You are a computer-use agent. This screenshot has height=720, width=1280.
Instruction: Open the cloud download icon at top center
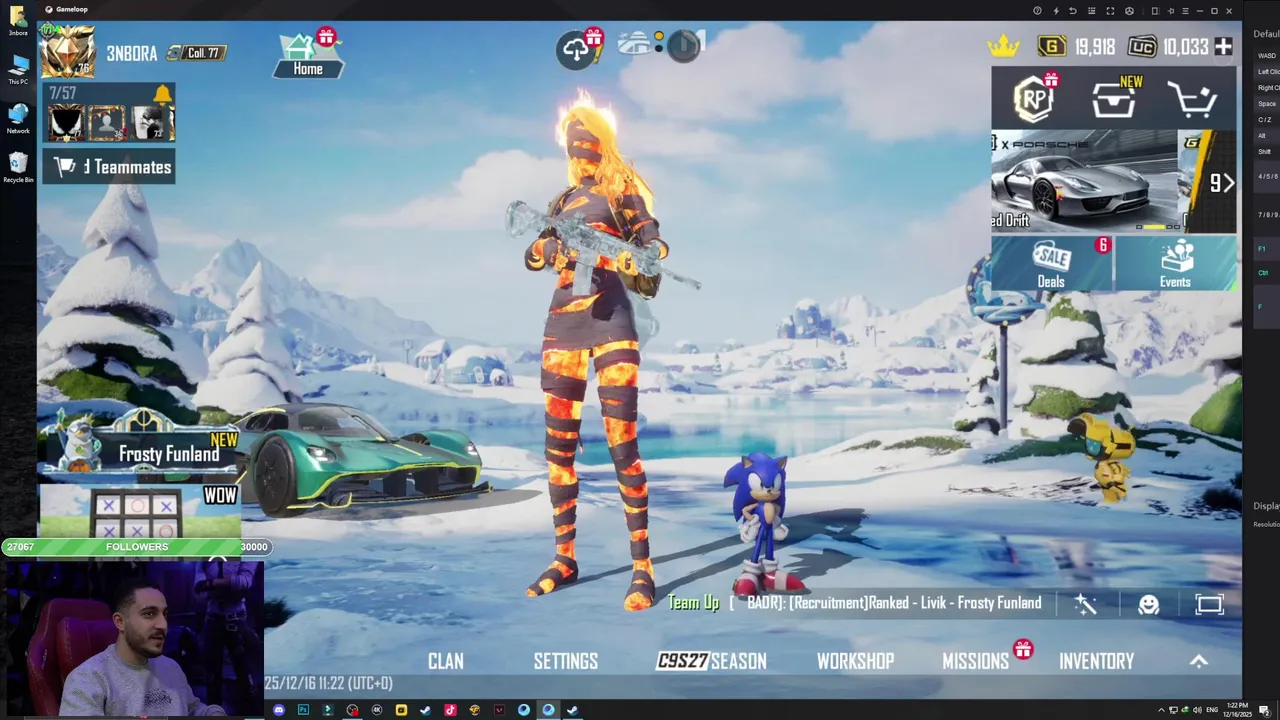click(x=577, y=49)
